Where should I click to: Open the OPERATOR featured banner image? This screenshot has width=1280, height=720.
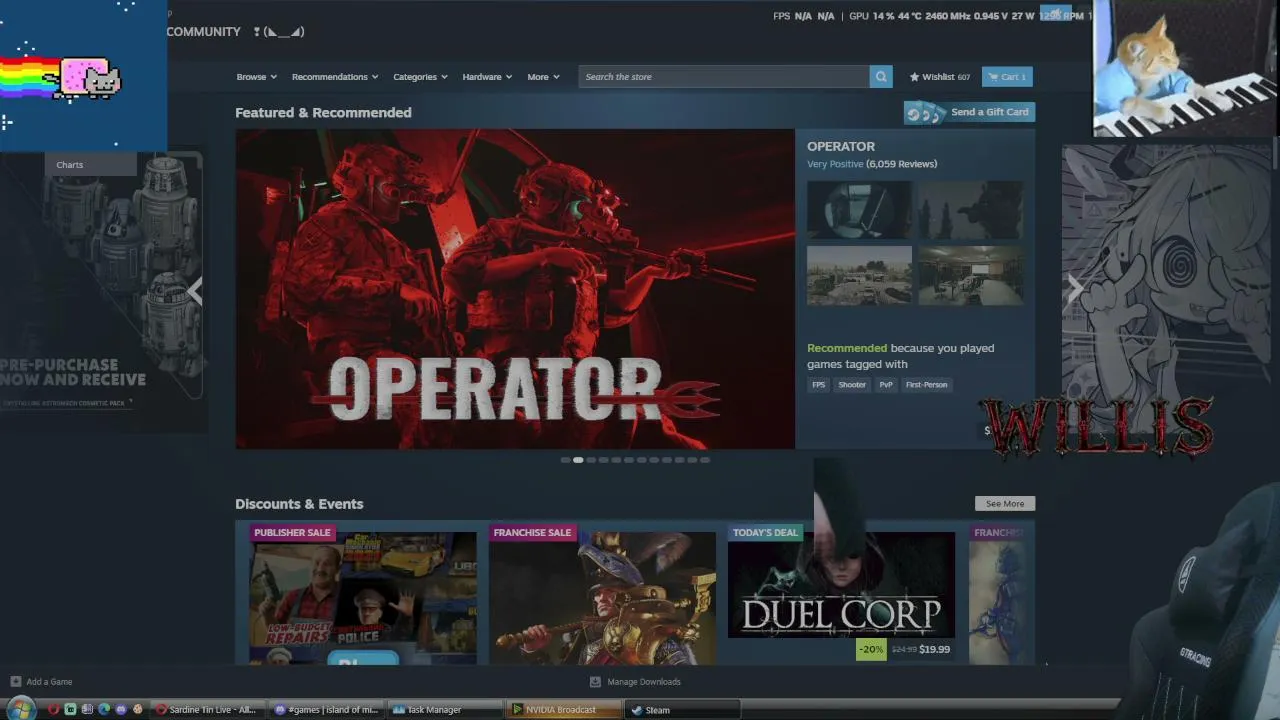(515, 289)
